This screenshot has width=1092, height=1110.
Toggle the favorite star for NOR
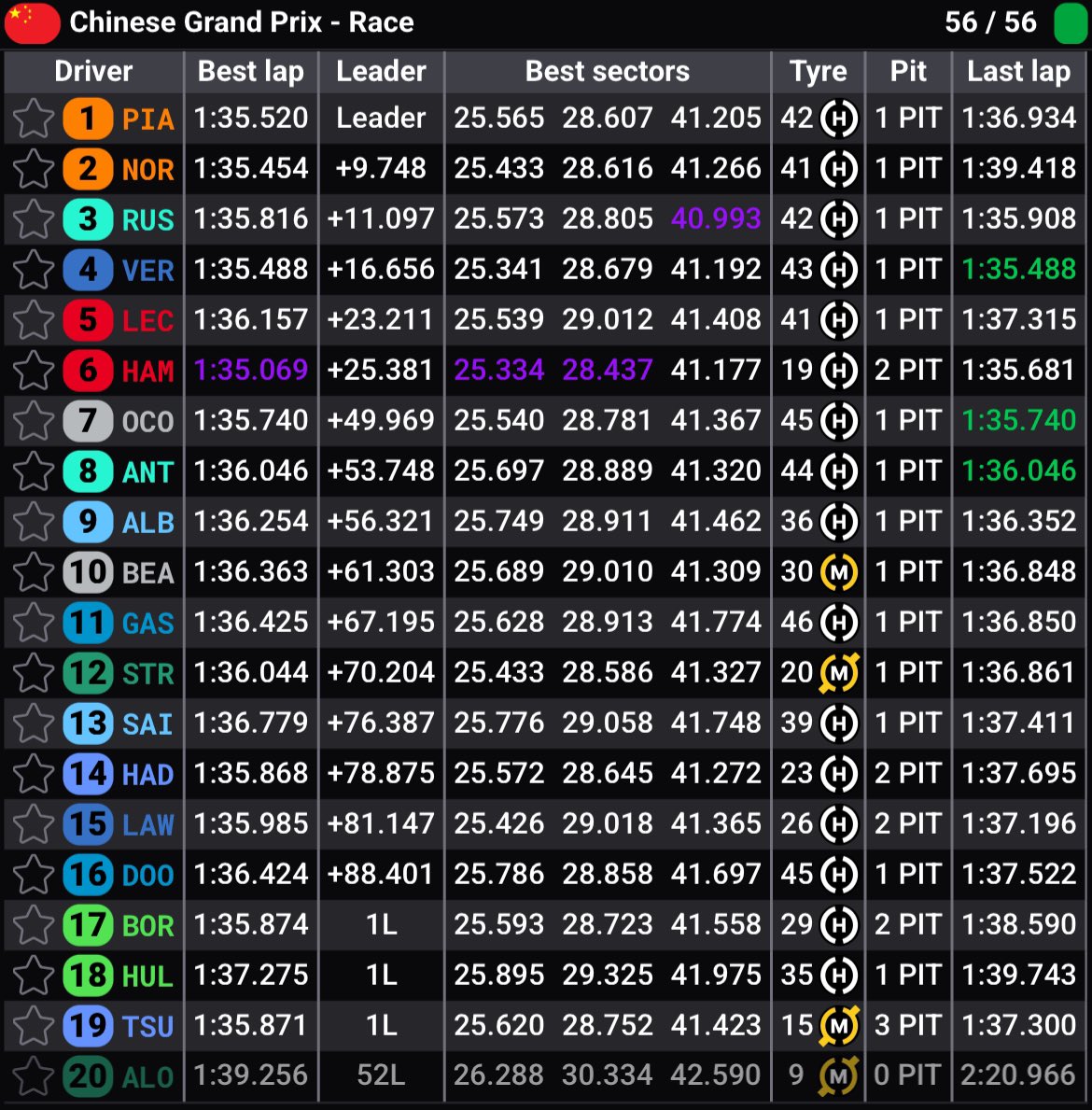[34, 168]
